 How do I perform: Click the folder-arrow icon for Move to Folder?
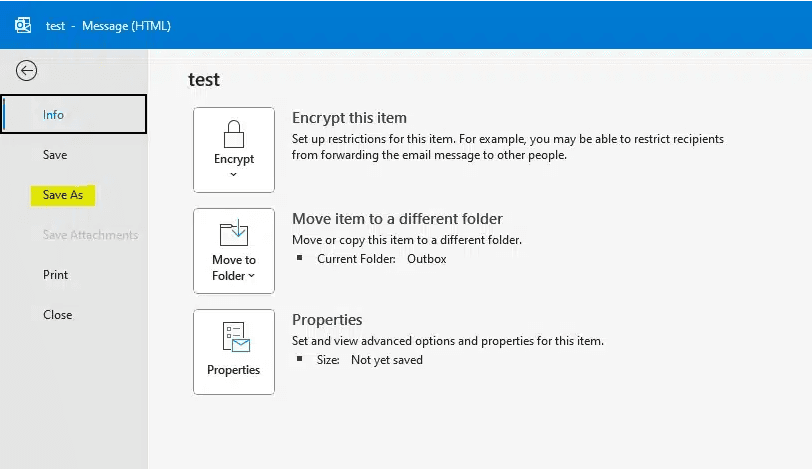pyautogui.click(x=234, y=234)
